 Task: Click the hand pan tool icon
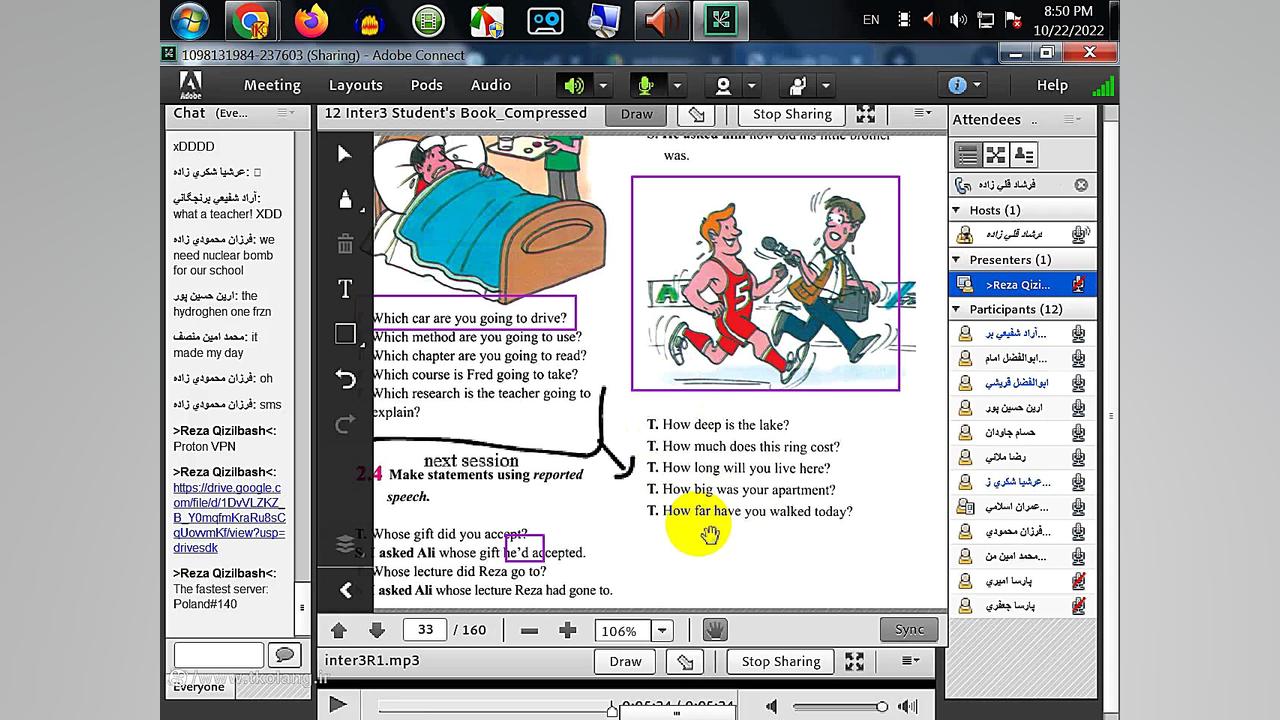[714, 630]
